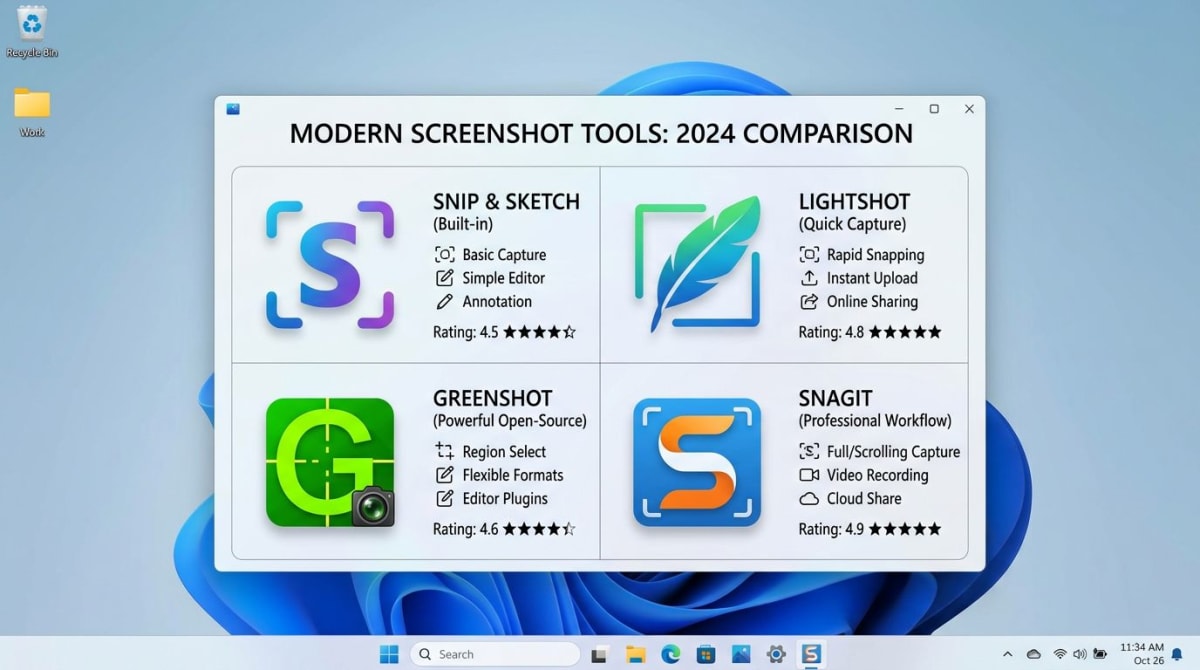Click the Annotation pen icon

pos(445,301)
